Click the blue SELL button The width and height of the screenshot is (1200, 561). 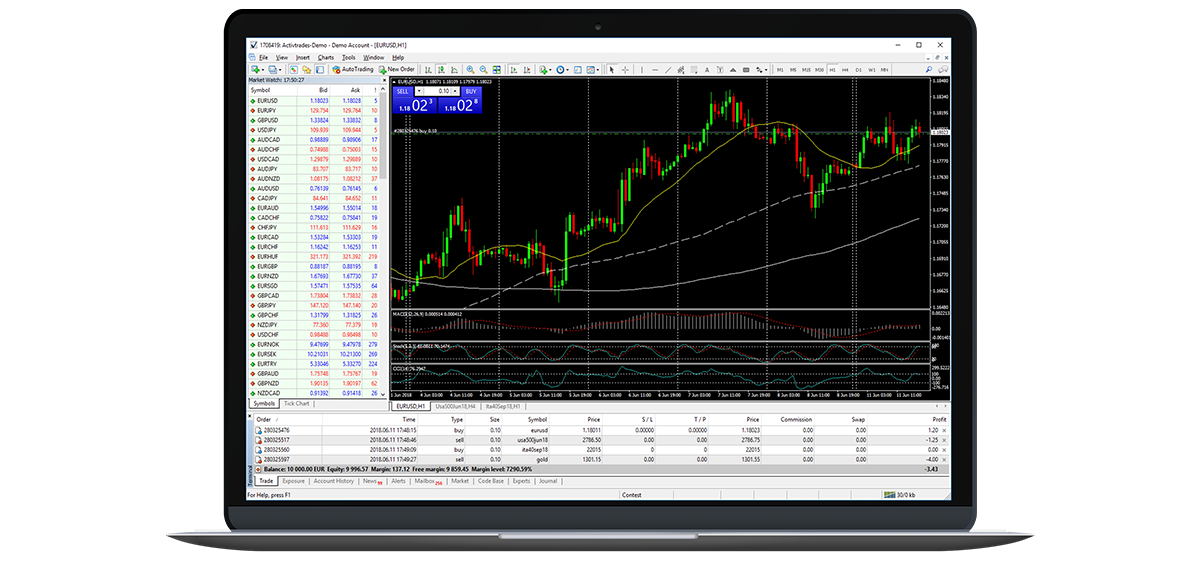tap(404, 91)
